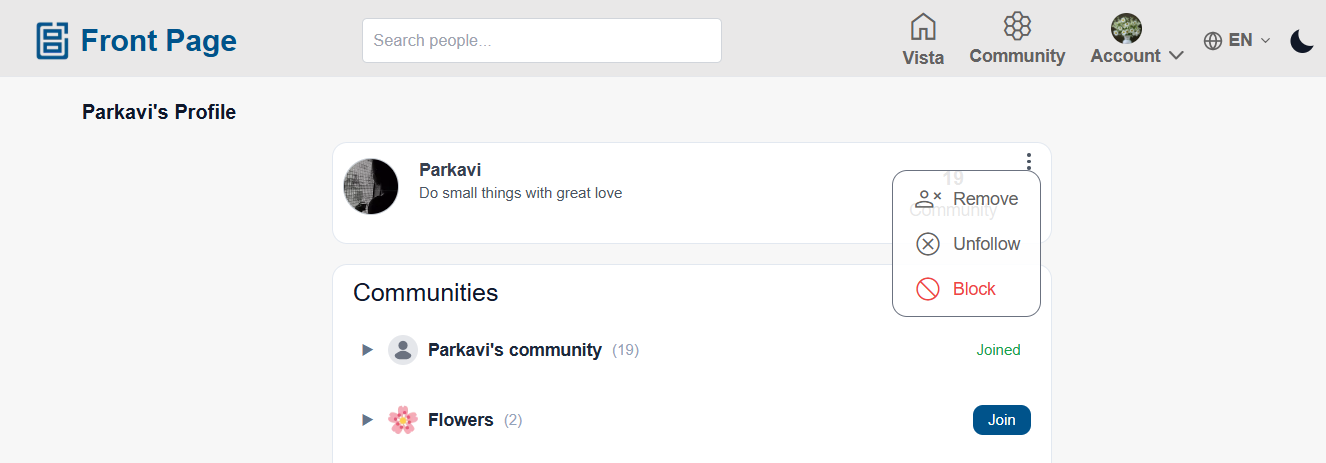1326x463 pixels.
Task: Expand the Flowers community arrow
Action: (367, 420)
